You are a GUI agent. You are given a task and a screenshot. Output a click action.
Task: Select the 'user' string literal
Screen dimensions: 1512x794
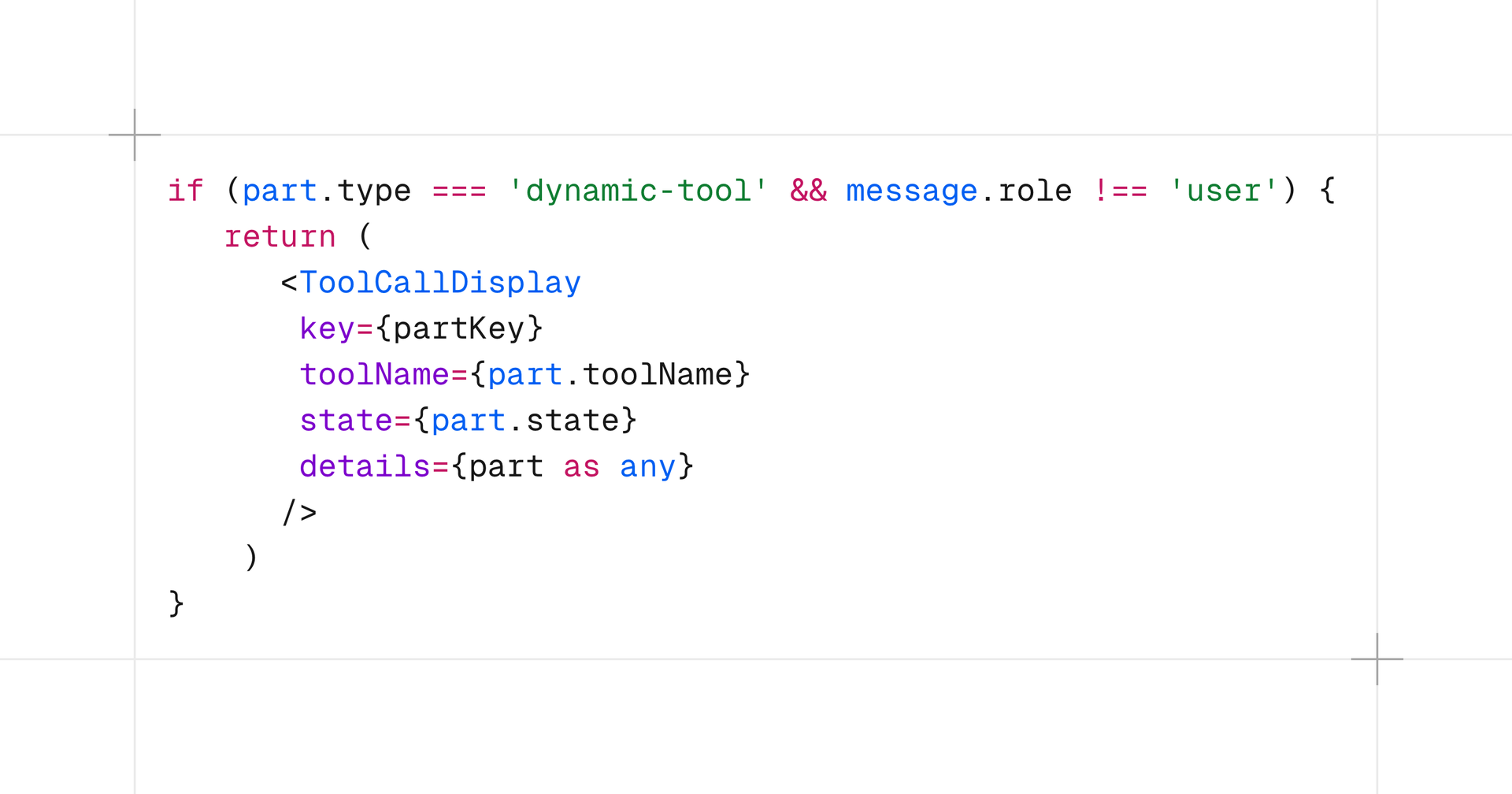(1223, 191)
